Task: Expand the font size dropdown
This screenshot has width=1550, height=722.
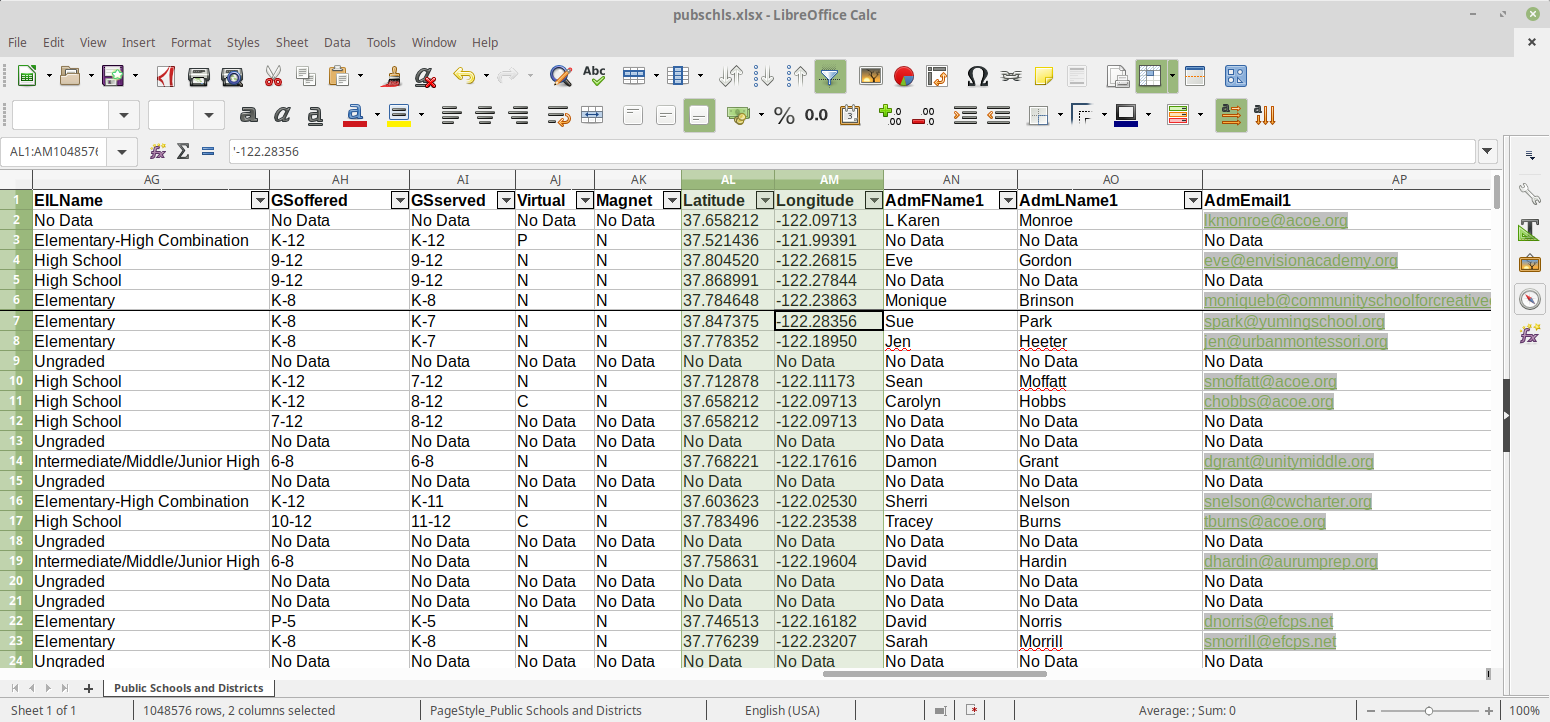Action: tap(208, 115)
